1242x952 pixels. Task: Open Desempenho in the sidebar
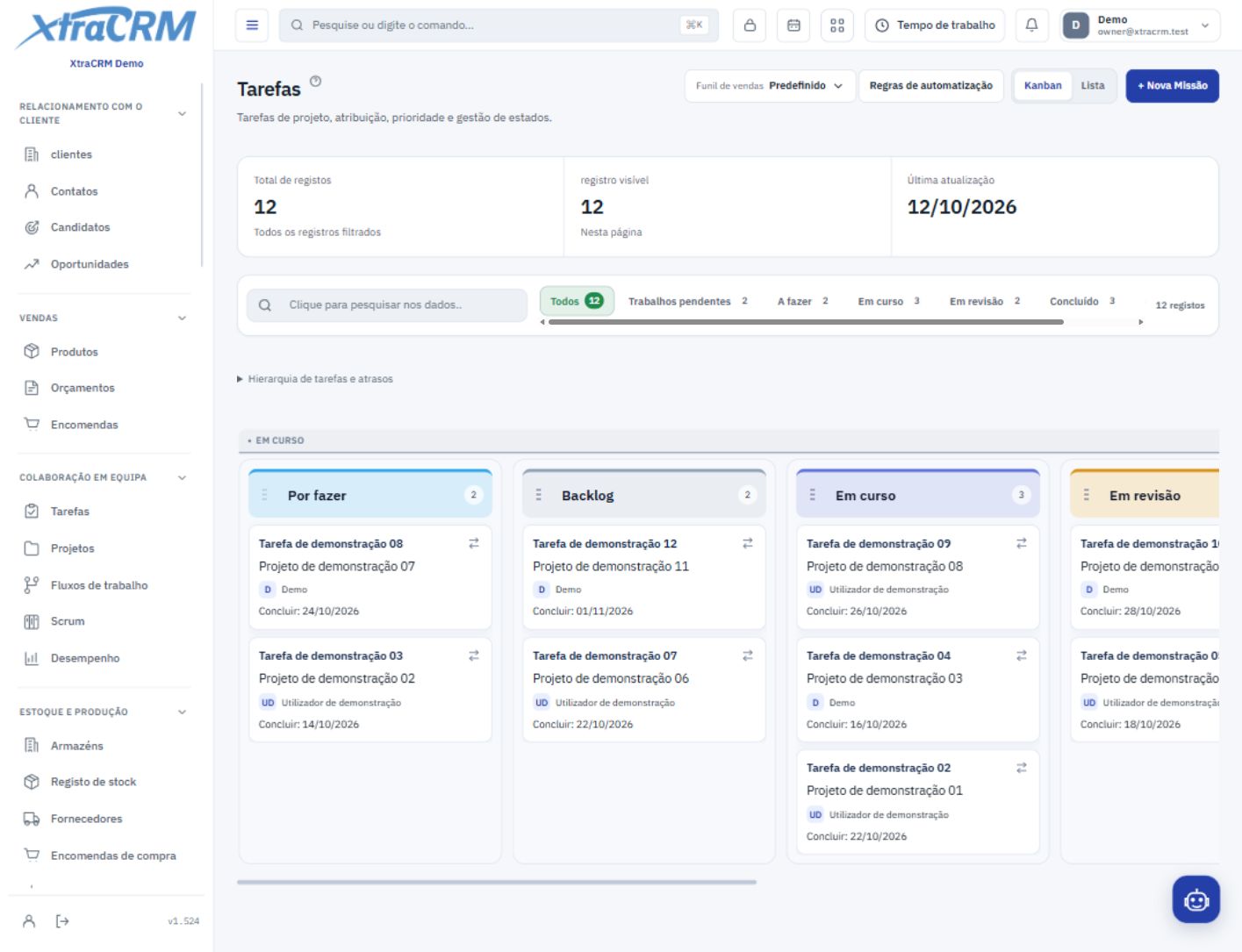point(105,658)
